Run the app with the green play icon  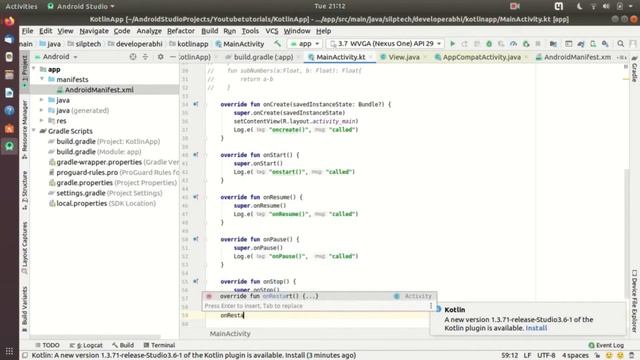pos(452,44)
